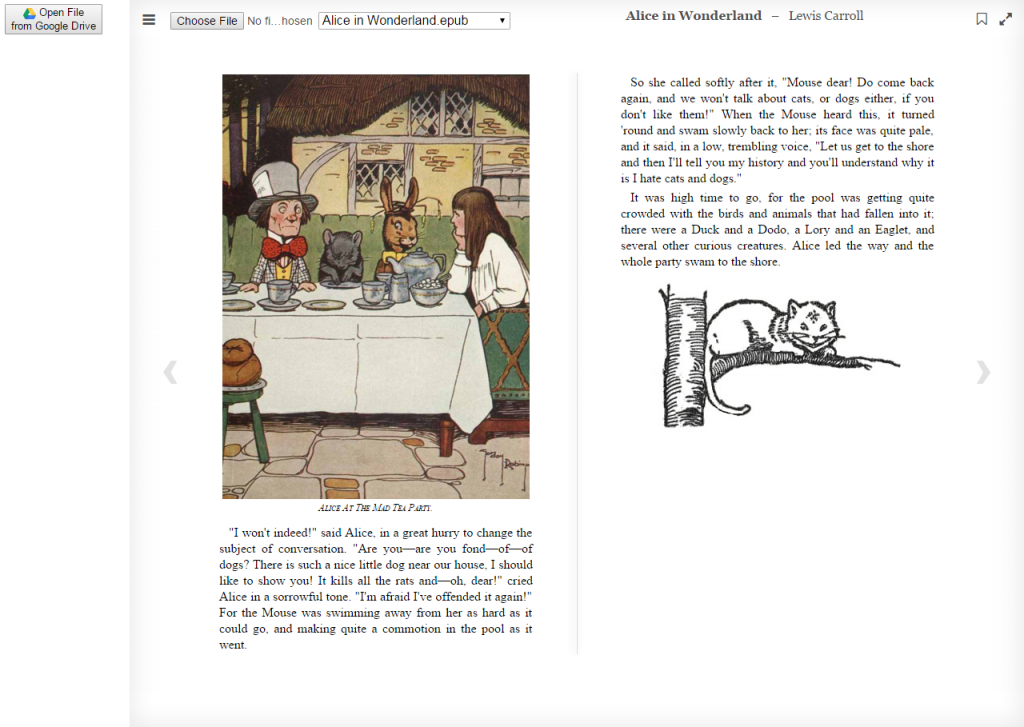This screenshot has width=1024, height=727.
Task: Click the Choose File button
Action: coord(206,21)
